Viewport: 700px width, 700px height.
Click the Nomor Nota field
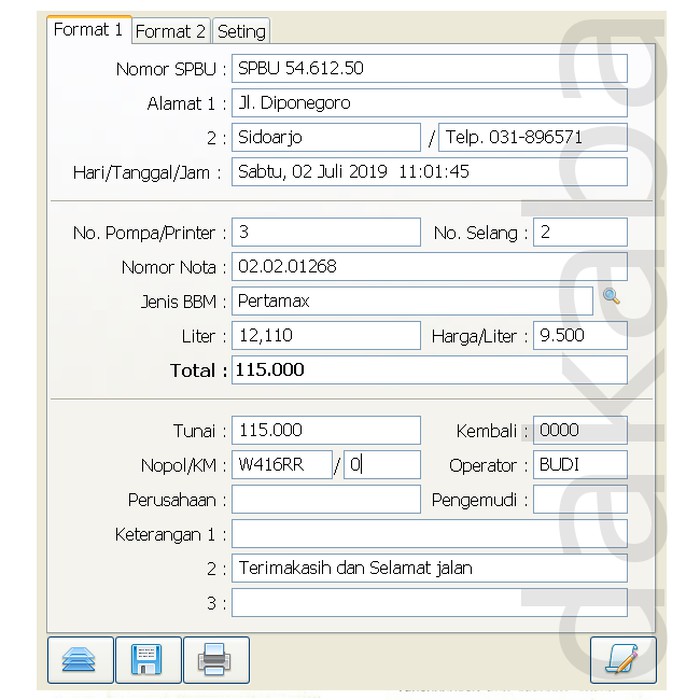pyautogui.click(x=429, y=267)
